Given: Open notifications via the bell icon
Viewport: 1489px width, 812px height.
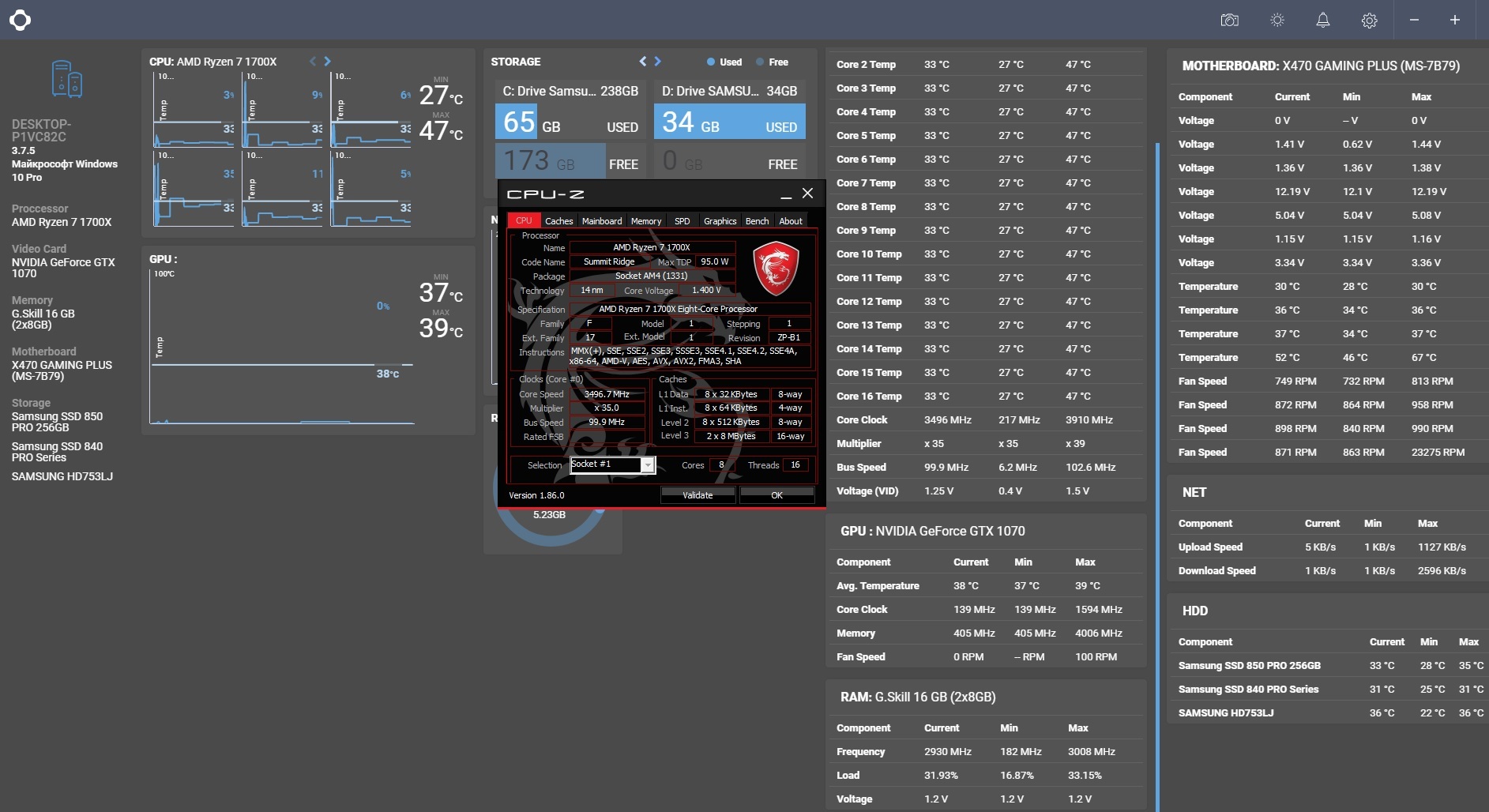Looking at the screenshot, I should pyautogui.click(x=1322, y=20).
